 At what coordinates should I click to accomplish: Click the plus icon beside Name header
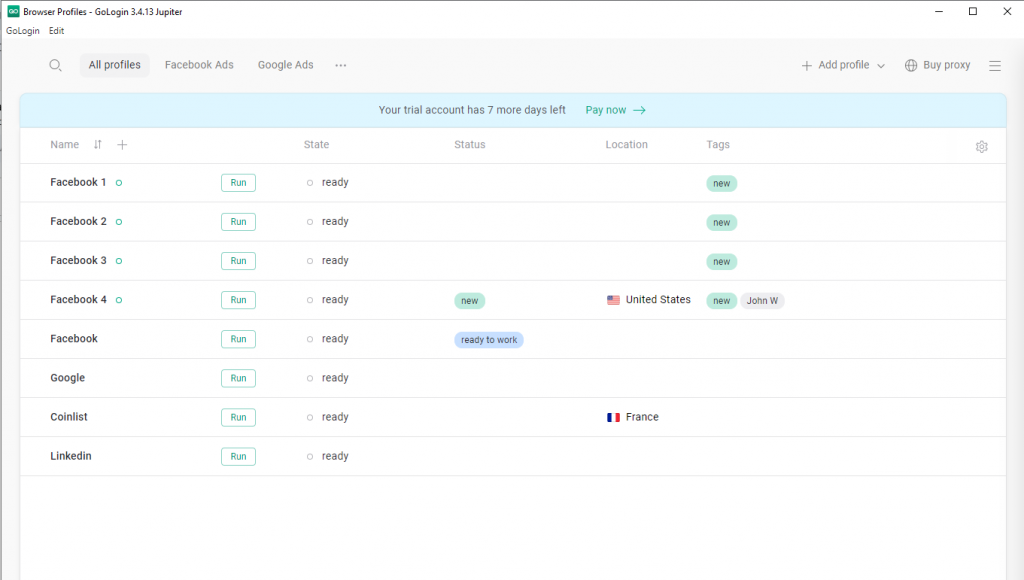coord(122,145)
